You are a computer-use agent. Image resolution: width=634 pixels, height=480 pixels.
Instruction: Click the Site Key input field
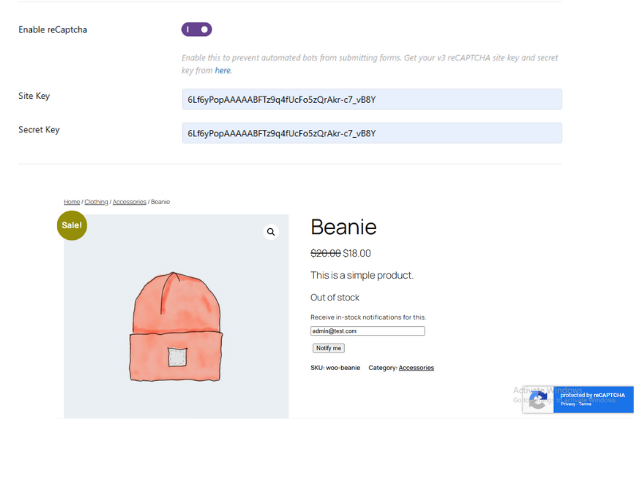(x=371, y=99)
